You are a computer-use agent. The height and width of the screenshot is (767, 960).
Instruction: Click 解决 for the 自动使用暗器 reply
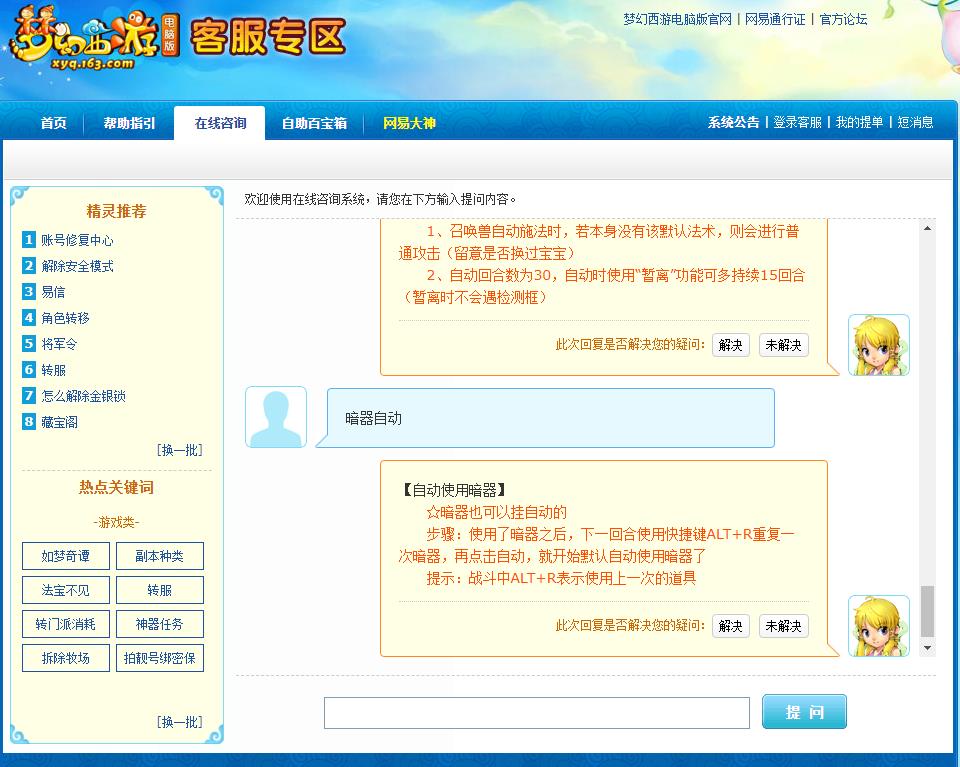click(x=729, y=625)
